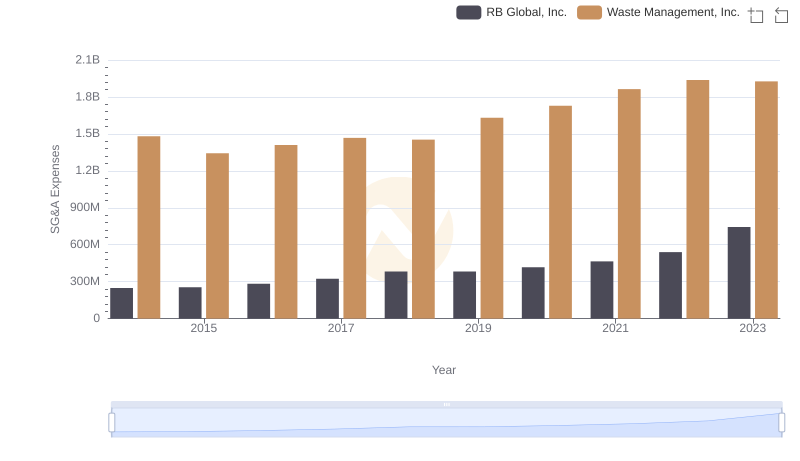This screenshot has height=461, width=800.
Task: Click the 900M y-axis label
Action: (85, 208)
